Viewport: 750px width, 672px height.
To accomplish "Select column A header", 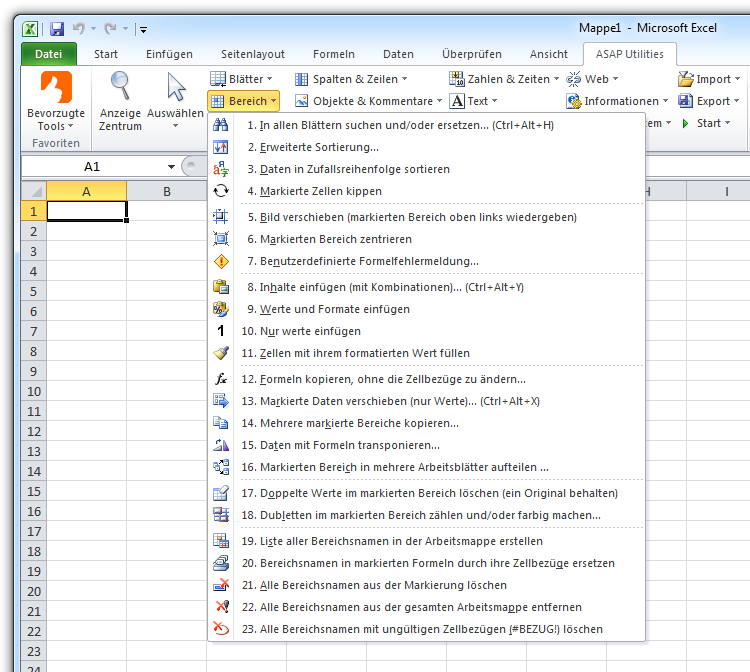I will point(86,191).
